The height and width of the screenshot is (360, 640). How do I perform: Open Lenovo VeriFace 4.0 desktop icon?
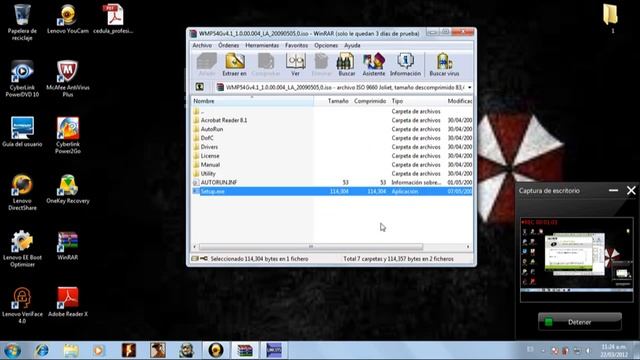[22, 306]
